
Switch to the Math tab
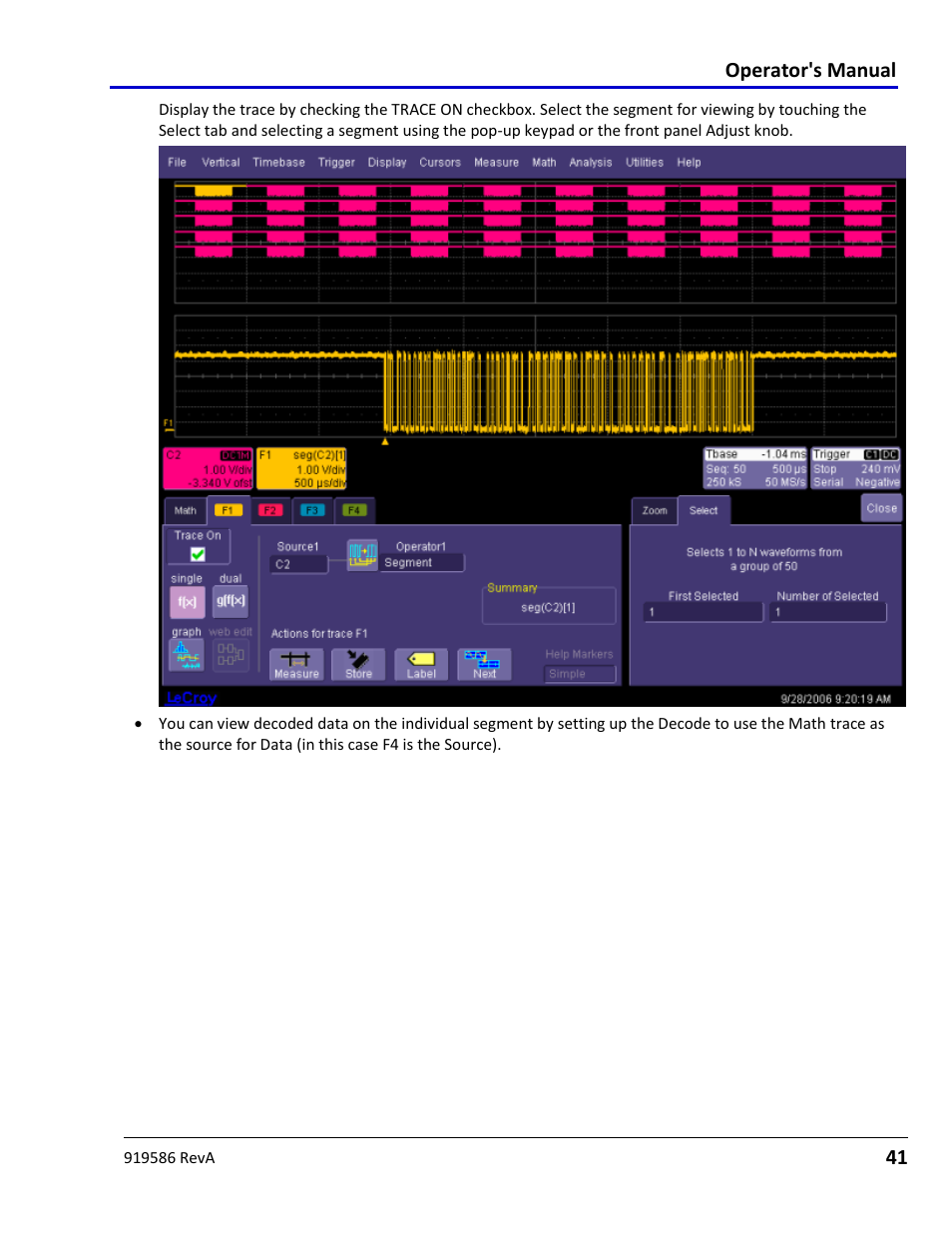(x=185, y=510)
